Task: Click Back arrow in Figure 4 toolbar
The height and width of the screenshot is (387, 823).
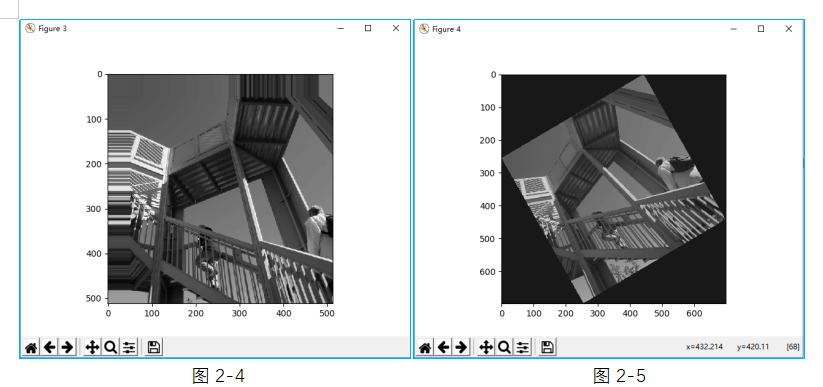Action: [x=444, y=347]
